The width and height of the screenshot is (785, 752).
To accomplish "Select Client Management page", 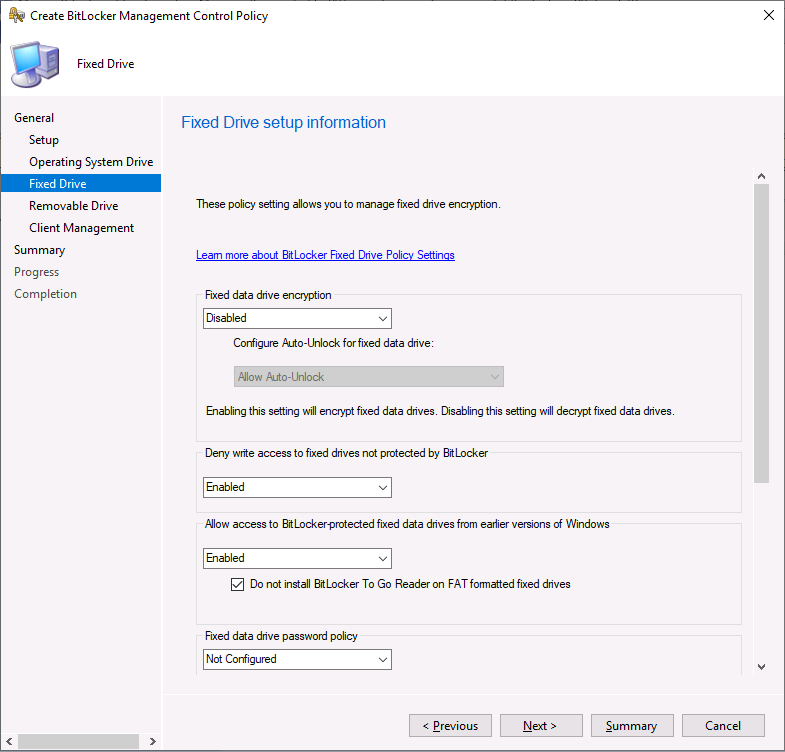I will [x=82, y=228].
